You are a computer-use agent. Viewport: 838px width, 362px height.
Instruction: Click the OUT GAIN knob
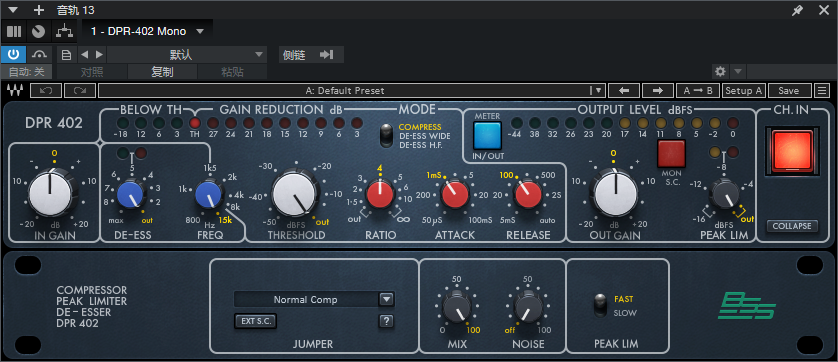[x=615, y=194]
